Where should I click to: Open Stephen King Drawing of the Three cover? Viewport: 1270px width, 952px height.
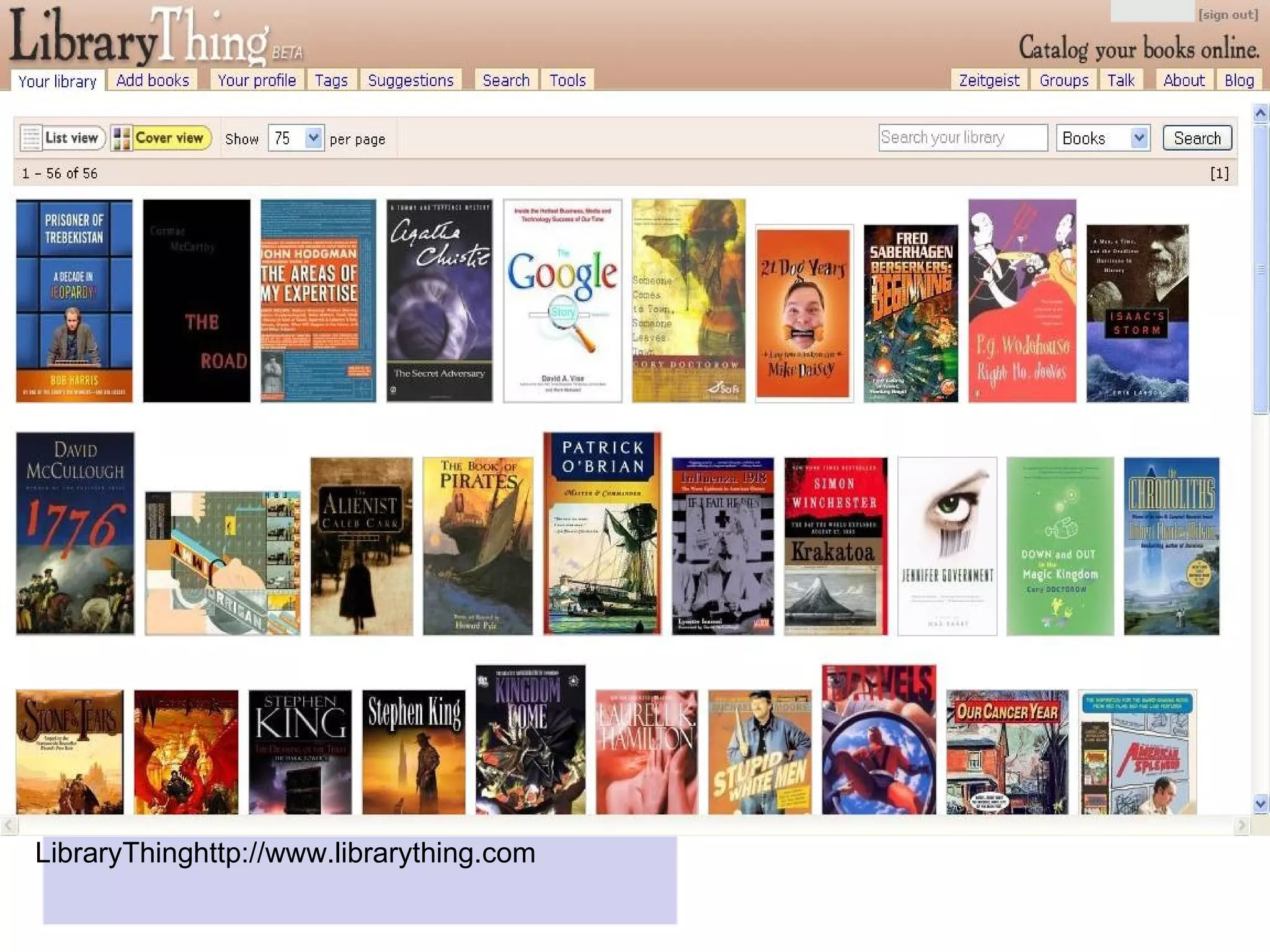coord(300,752)
